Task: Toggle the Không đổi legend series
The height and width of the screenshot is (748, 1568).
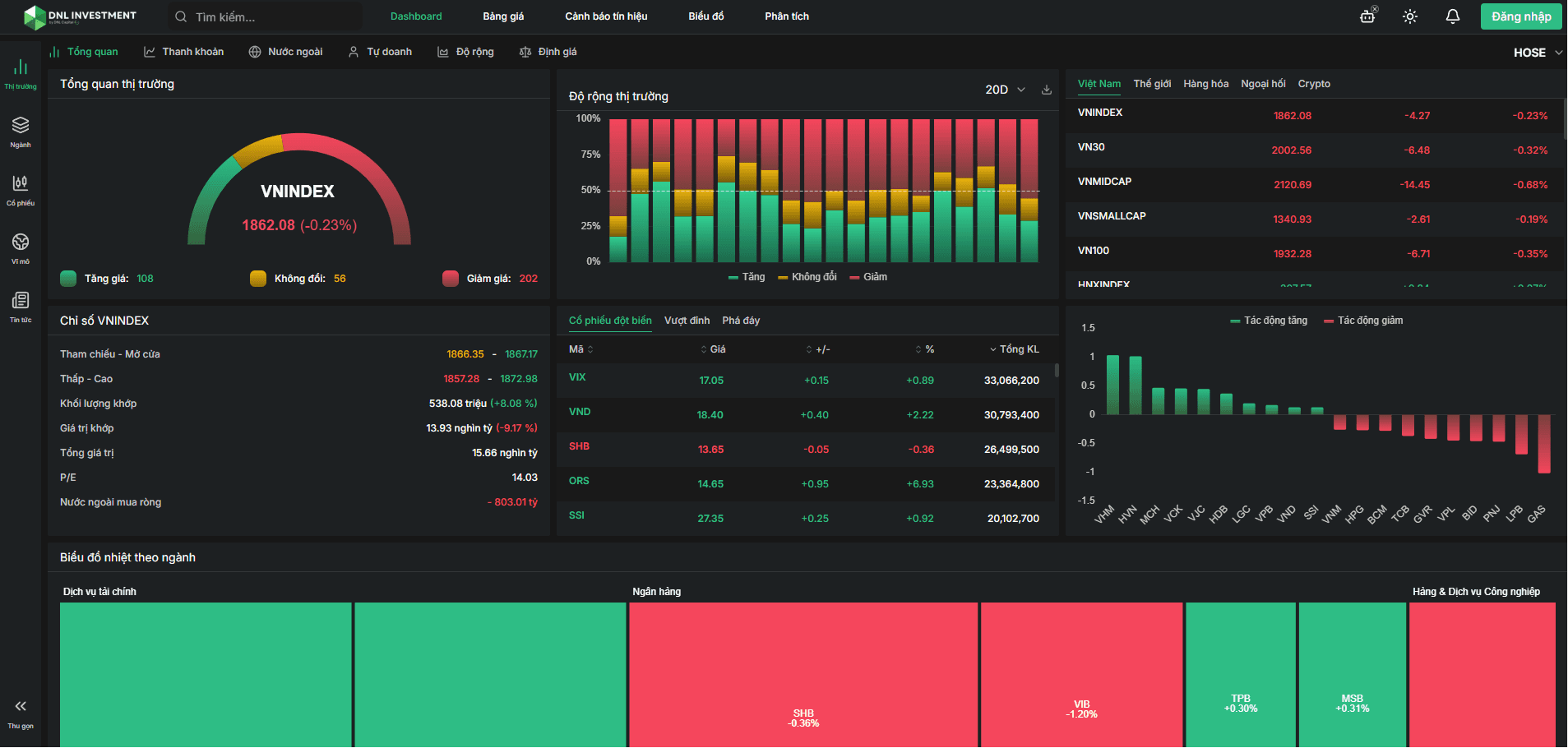Action: [x=807, y=277]
